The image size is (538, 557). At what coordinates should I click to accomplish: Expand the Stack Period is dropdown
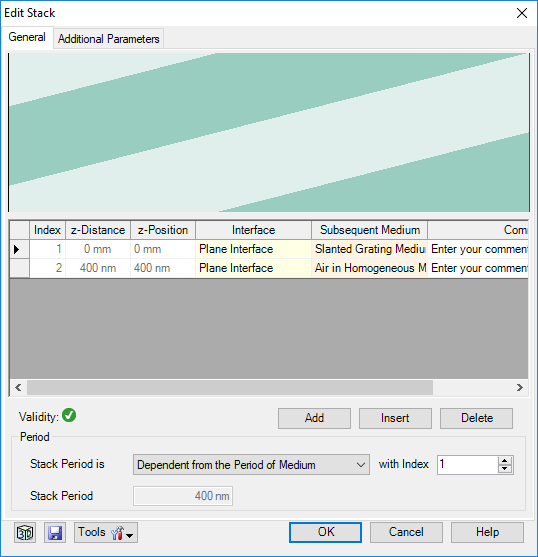tap(251, 465)
